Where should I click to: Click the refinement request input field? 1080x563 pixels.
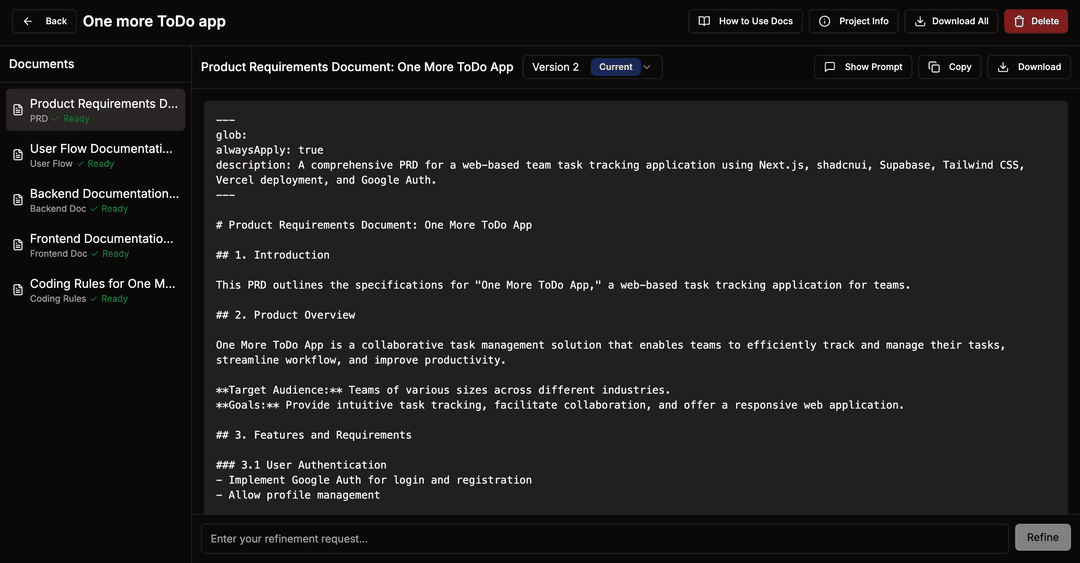coord(604,538)
